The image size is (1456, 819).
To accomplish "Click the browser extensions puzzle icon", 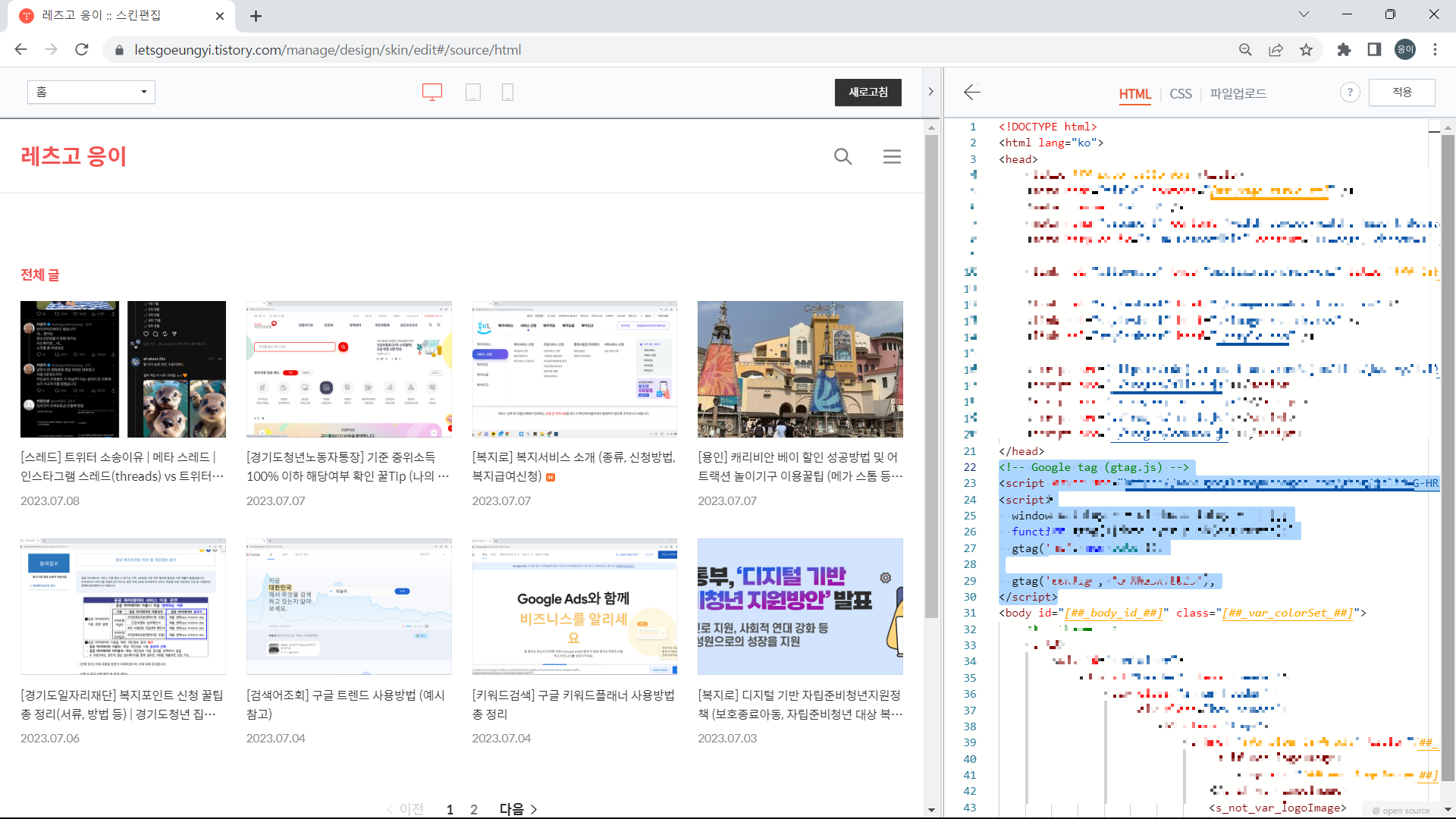I will [1345, 49].
